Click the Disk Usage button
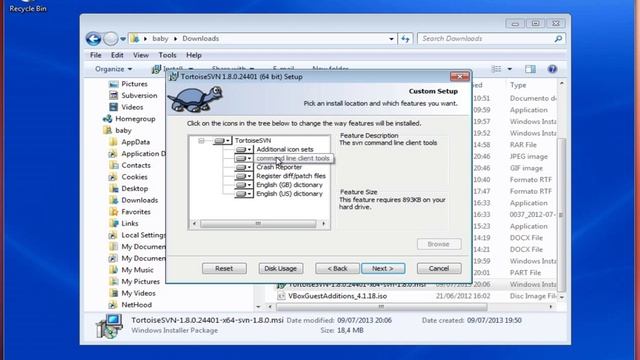Screen dimensions: 640x360 coord(280,269)
